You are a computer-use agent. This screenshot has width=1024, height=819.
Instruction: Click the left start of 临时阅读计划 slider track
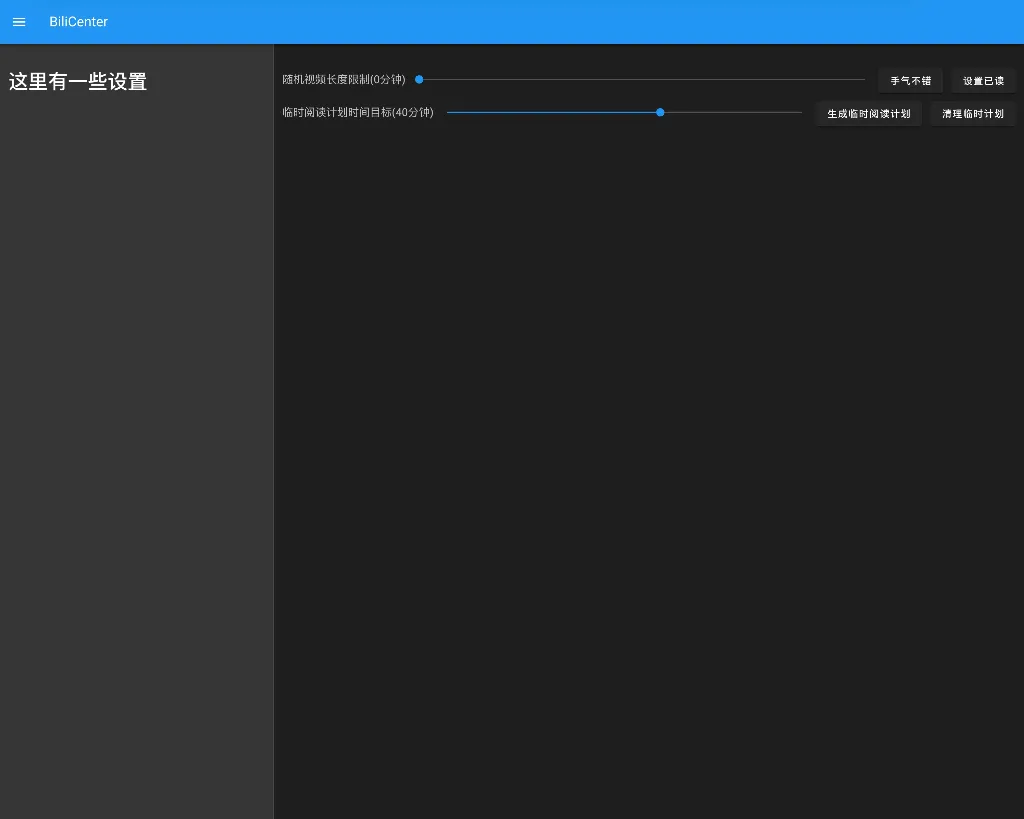449,112
